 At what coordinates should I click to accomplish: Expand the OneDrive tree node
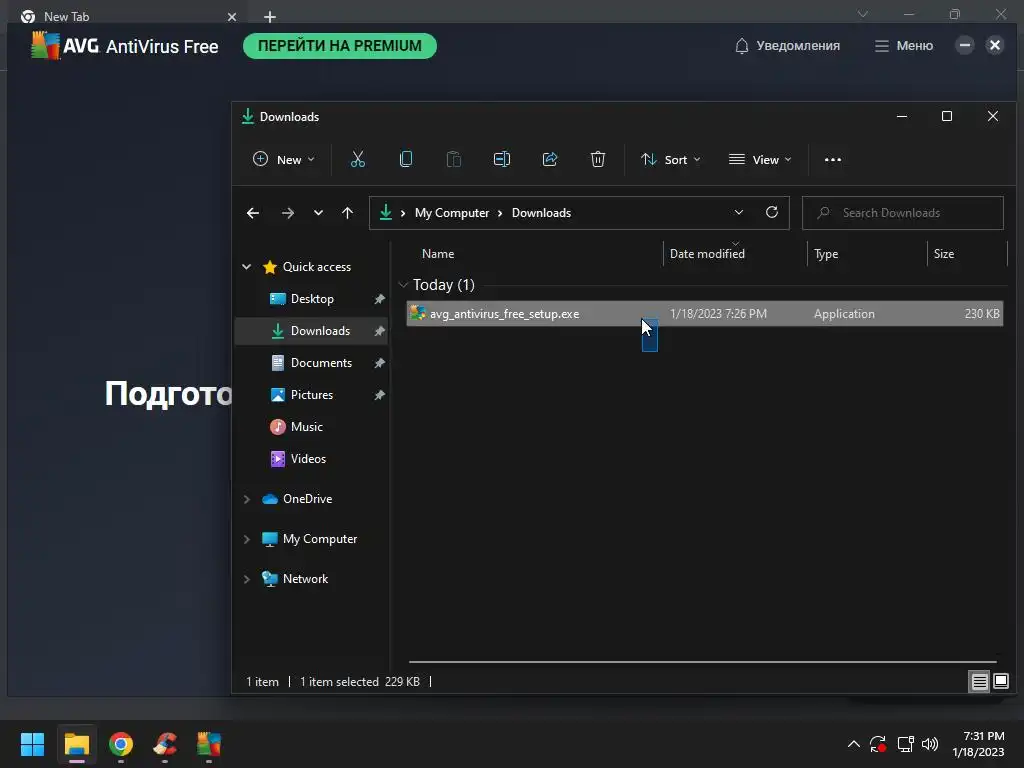(x=247, y=499)
